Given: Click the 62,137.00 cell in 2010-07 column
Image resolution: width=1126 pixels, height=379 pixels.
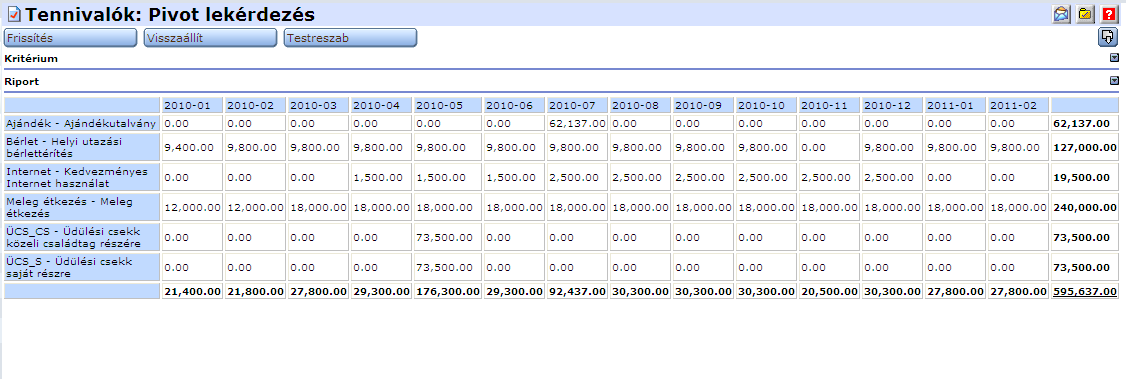Looking at the screenshot, I should [x=577, y=123].
